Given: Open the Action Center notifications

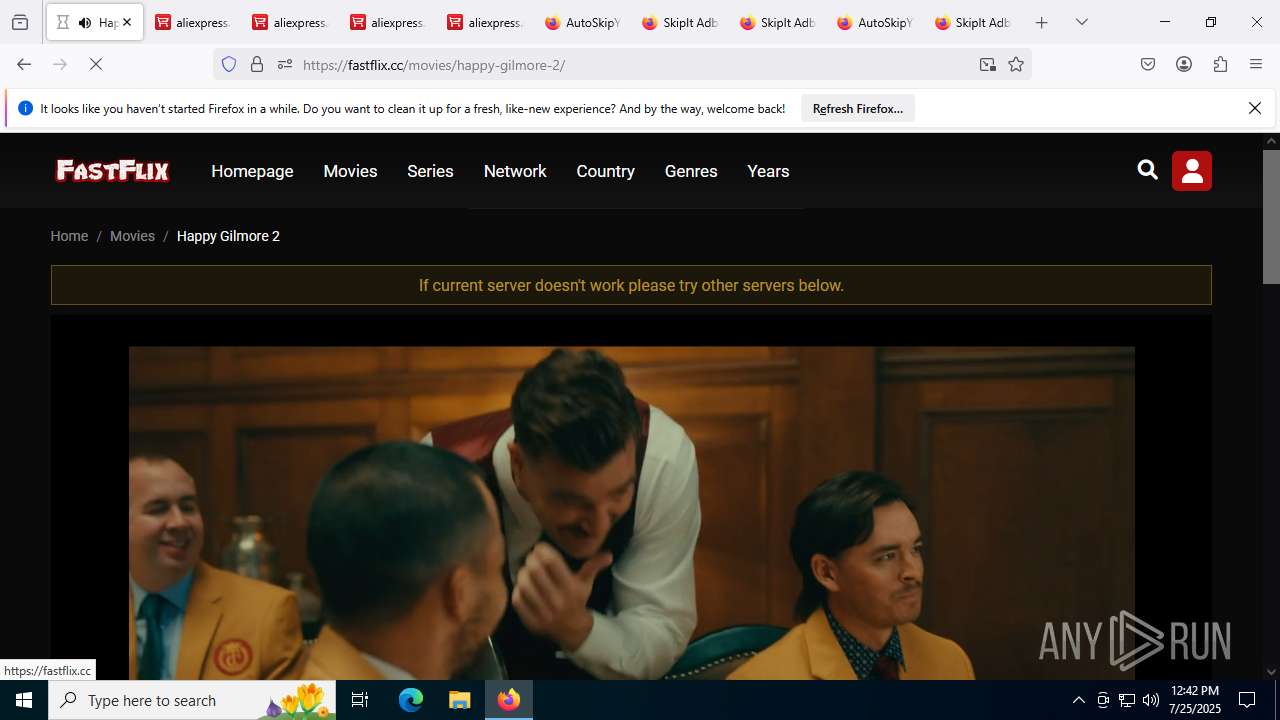Looking at the screenshot, I should click(1247, 700).
